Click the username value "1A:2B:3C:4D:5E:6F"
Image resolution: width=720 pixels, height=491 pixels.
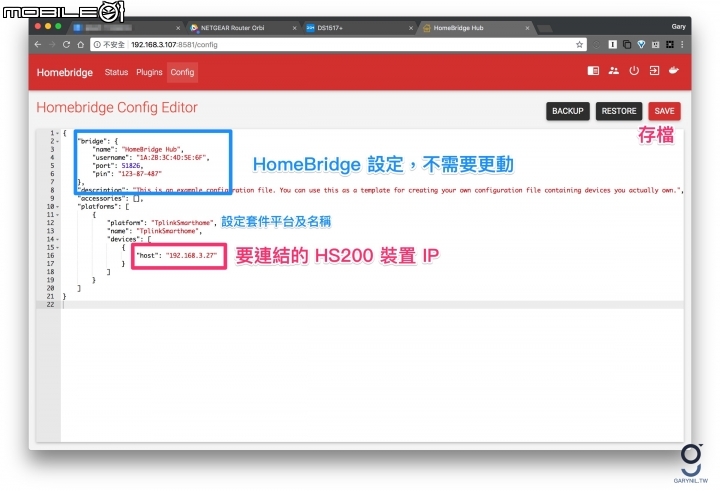pos(172,158)
